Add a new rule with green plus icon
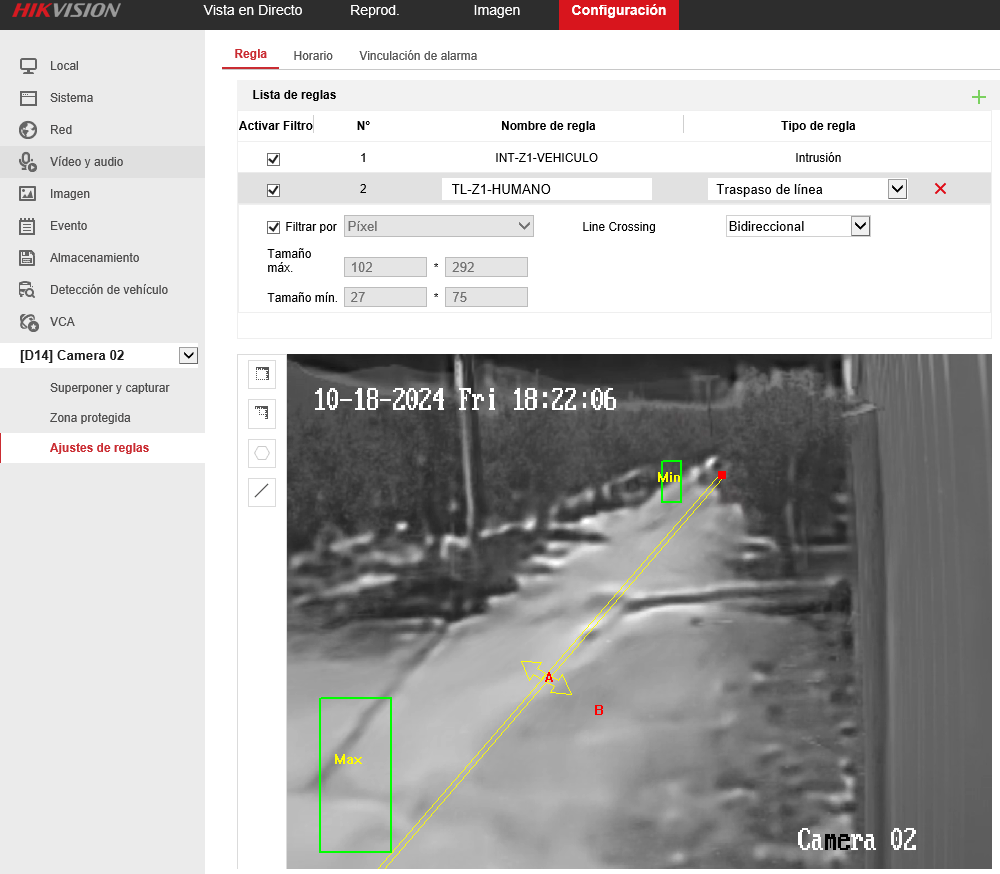This screenshot has width=1000, height=874. point(978,97)
